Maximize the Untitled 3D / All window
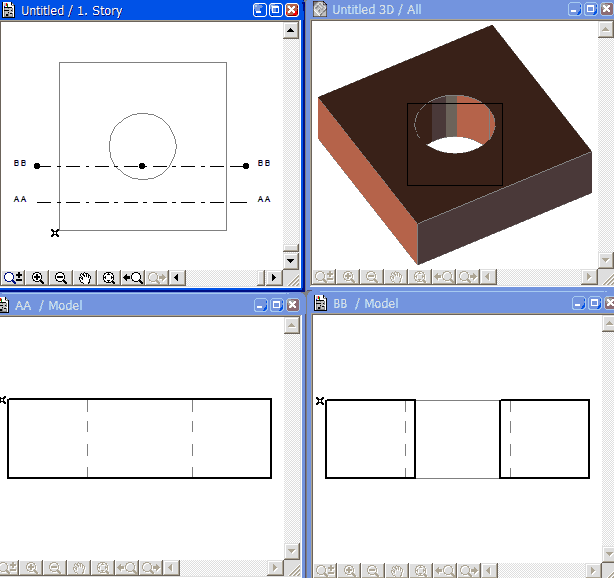 591,9
